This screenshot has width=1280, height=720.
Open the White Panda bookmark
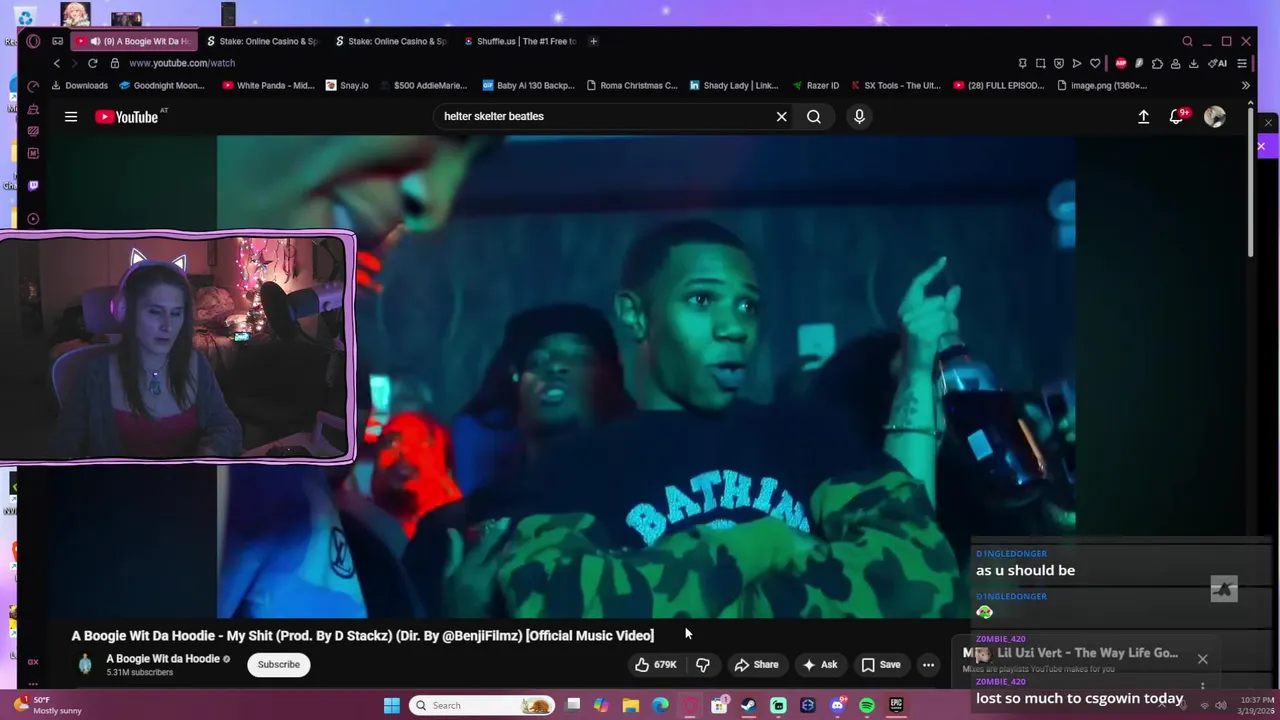[x=269, y=86]
